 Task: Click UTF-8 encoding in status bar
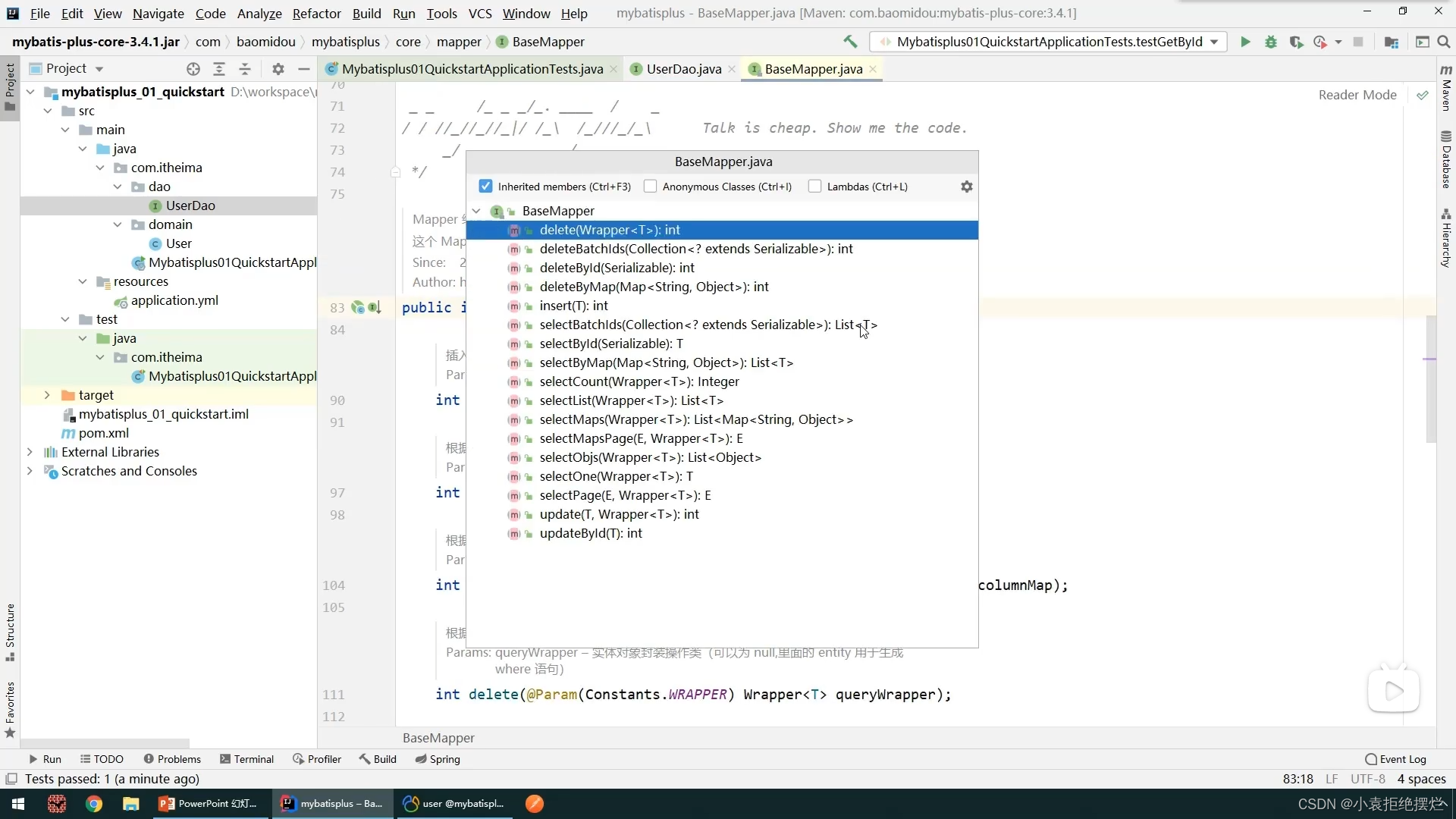(1367, 779)
